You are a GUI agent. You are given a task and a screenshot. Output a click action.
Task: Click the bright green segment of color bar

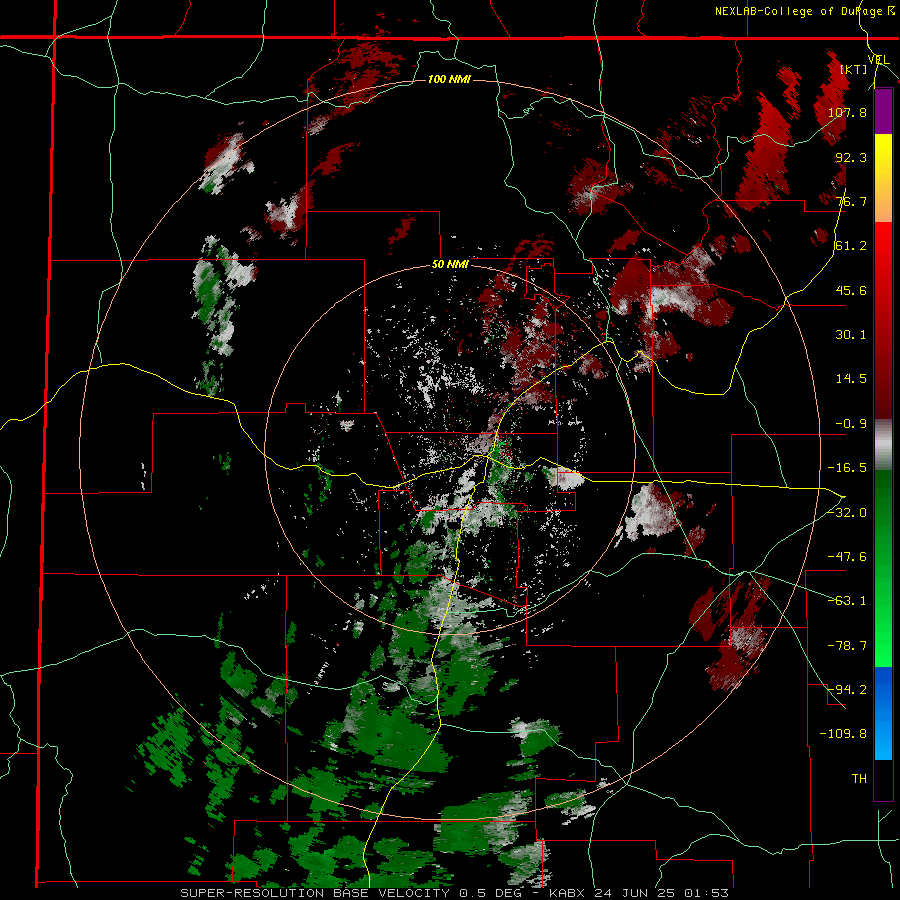883,645
